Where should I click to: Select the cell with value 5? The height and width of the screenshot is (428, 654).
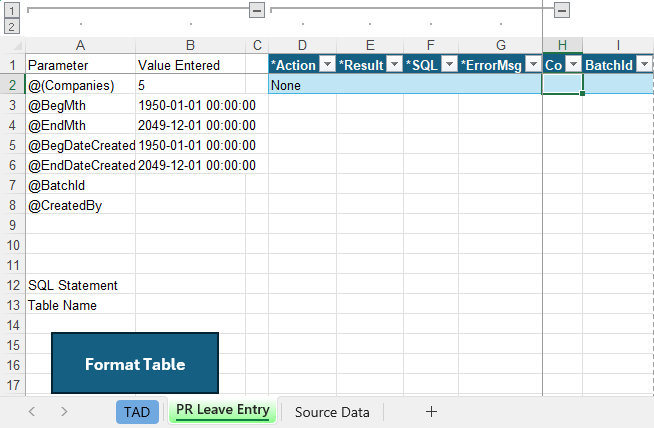tap(190, 85)
